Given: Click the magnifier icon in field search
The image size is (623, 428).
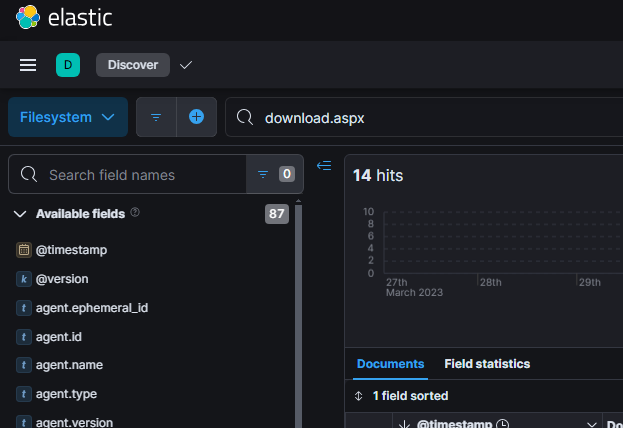Looking at the screenshot, I should point(29,174).
